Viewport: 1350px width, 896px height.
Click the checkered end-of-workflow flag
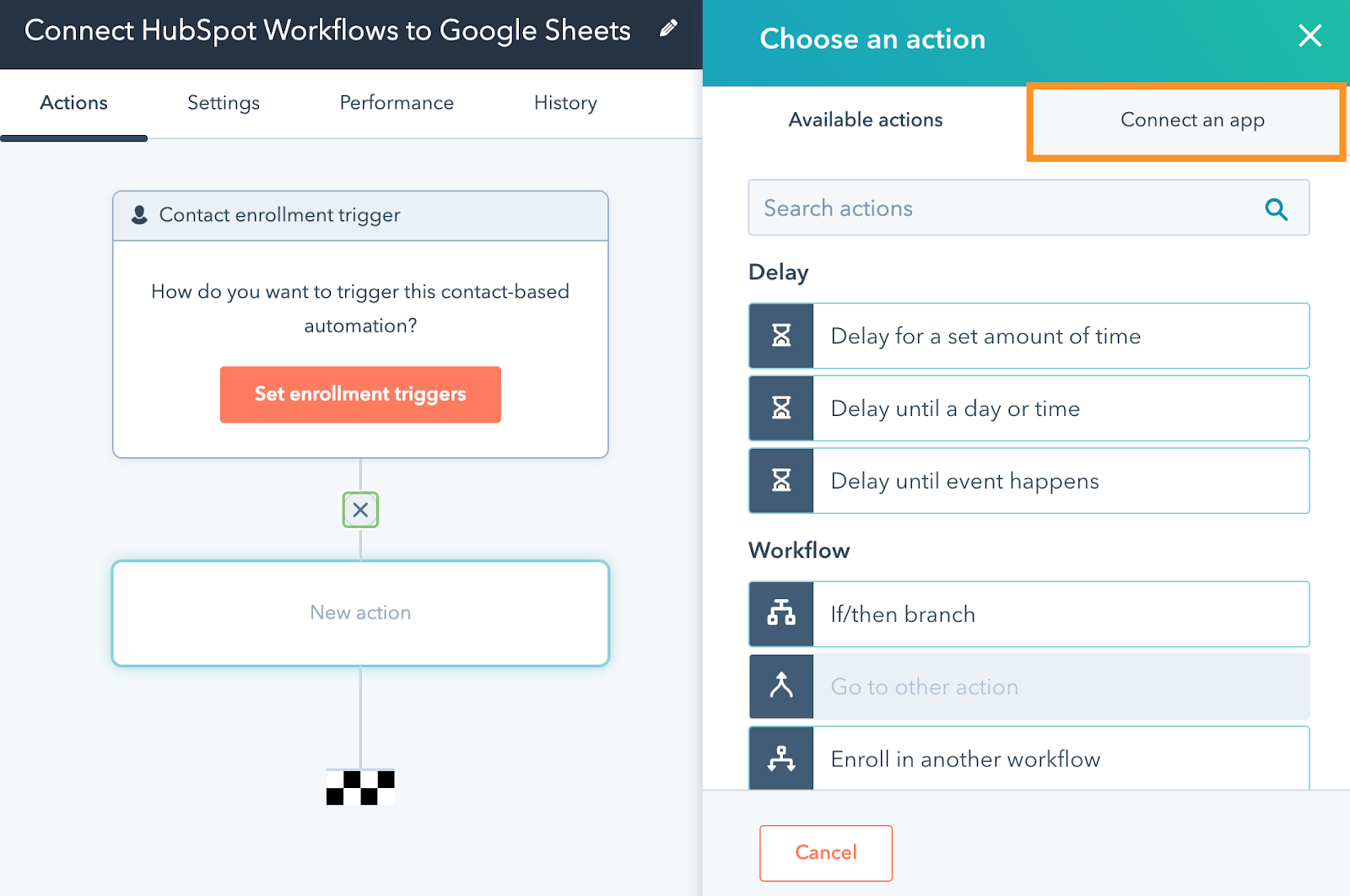pos(360,787)
